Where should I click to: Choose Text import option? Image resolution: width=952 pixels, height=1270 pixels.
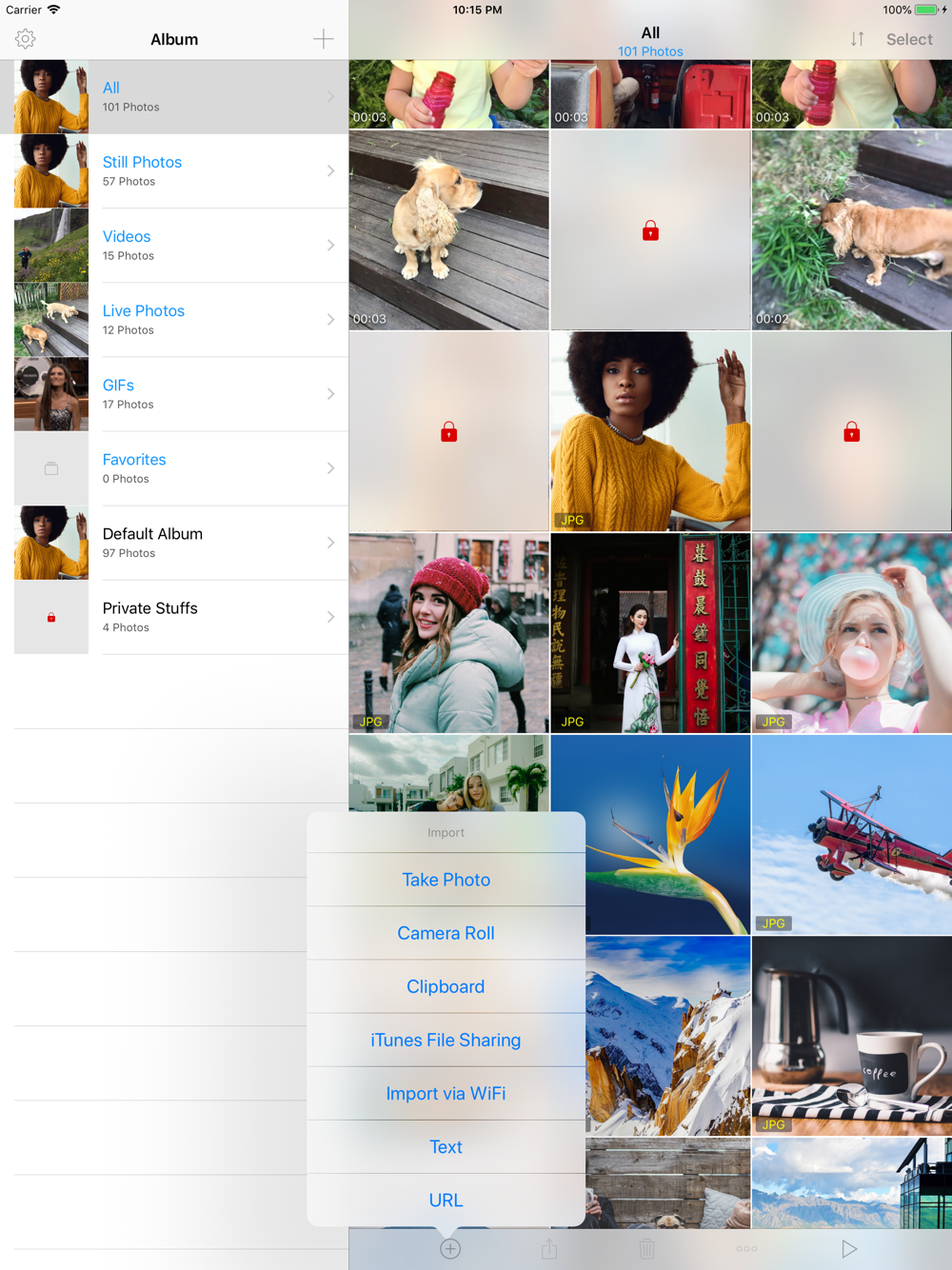[446, 1146]
